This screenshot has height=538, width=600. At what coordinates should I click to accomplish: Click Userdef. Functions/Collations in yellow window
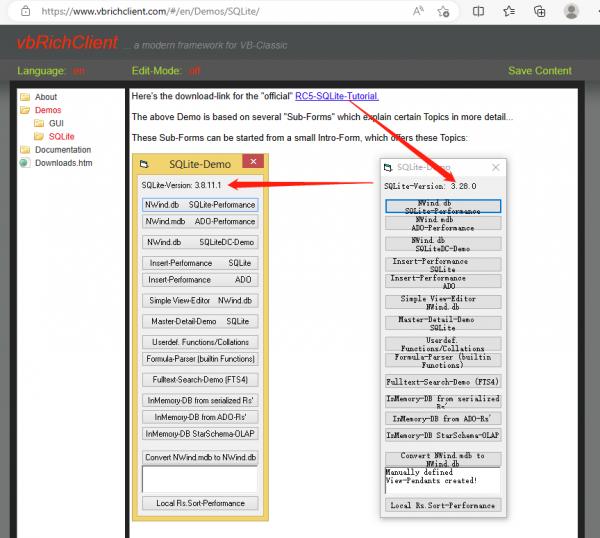[200, 342]
